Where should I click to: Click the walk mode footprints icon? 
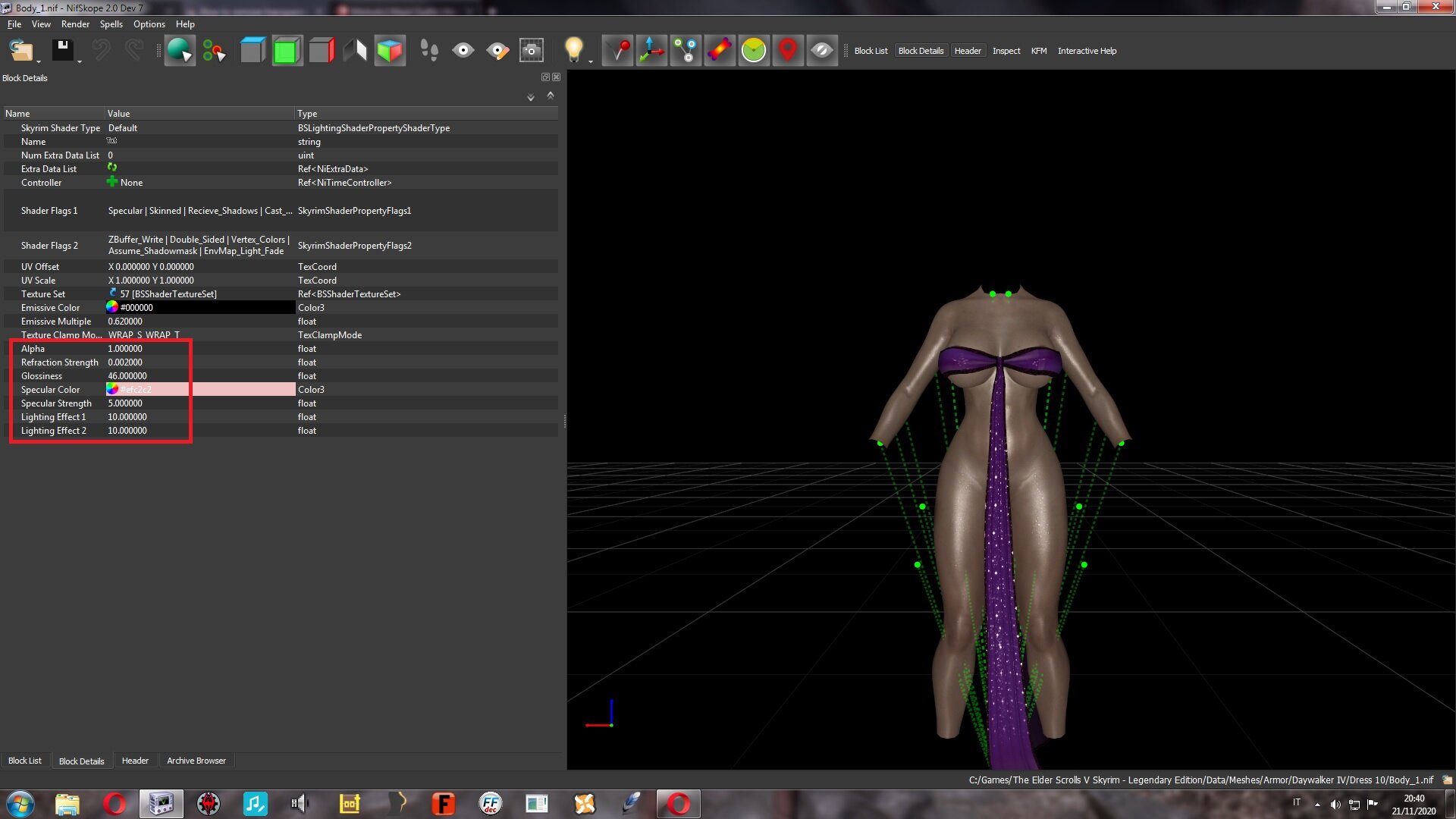point(429,51)
